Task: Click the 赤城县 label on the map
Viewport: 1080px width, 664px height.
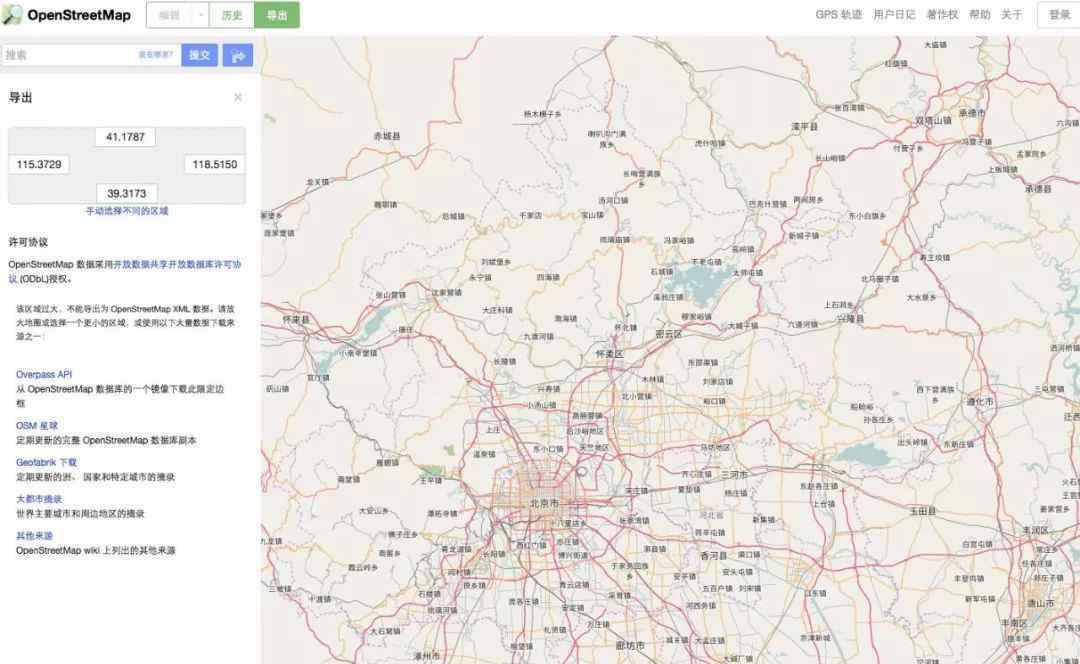Action: pos(386,136)
